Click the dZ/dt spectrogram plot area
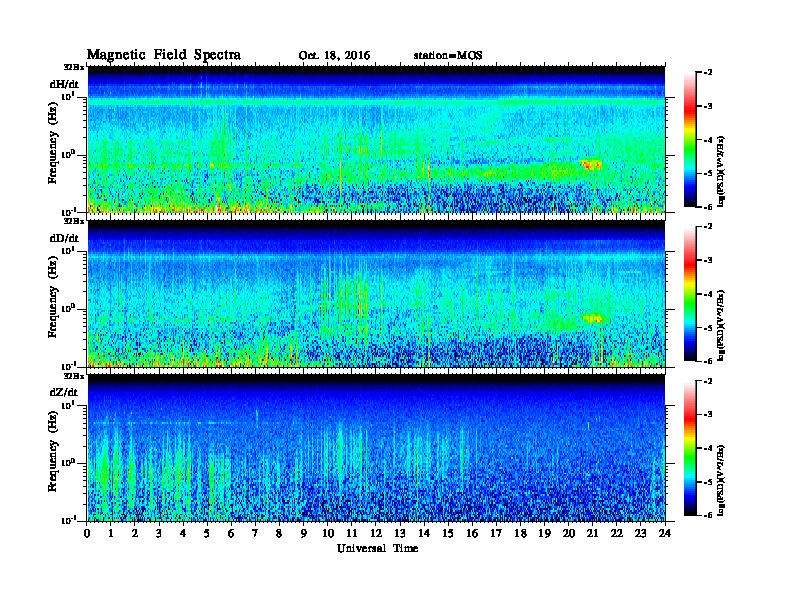Viewport: 792px width, 612px height. [376, 448]
